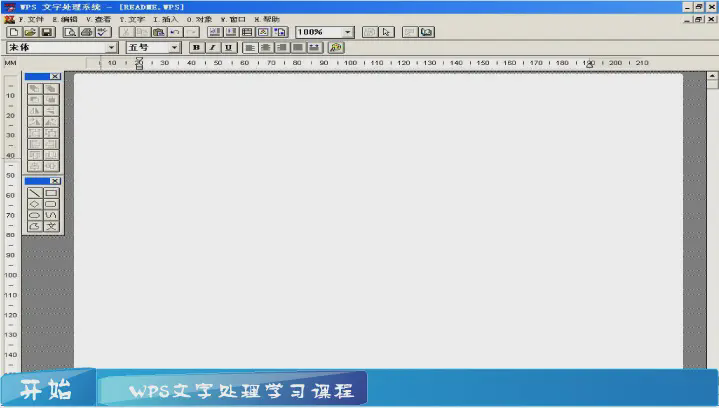Open the 宋体 font name dropdown
Image resolution: width=719 pixels, height=408 pixels.
(111, 47)
